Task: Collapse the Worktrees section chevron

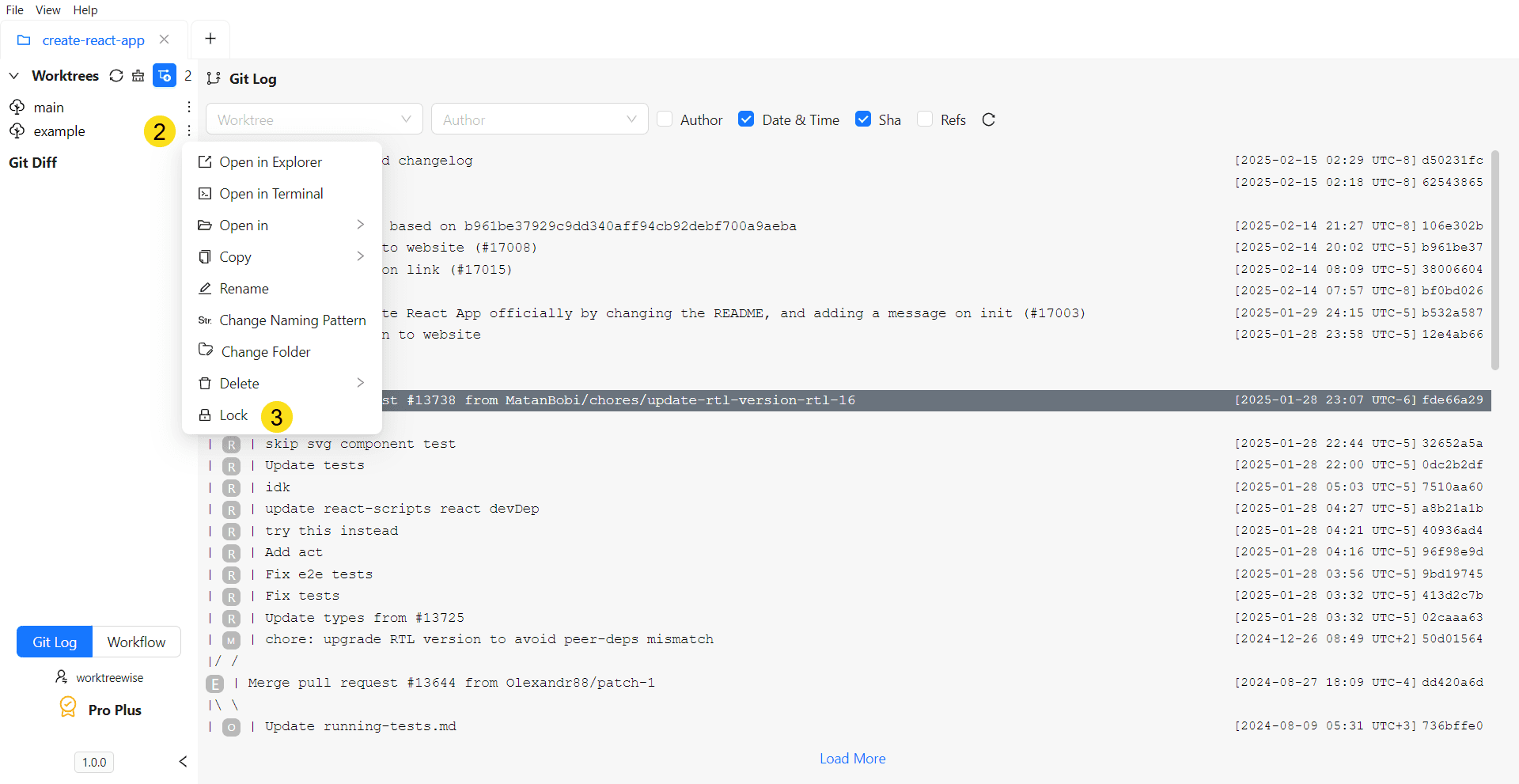Action: [14, 76]
